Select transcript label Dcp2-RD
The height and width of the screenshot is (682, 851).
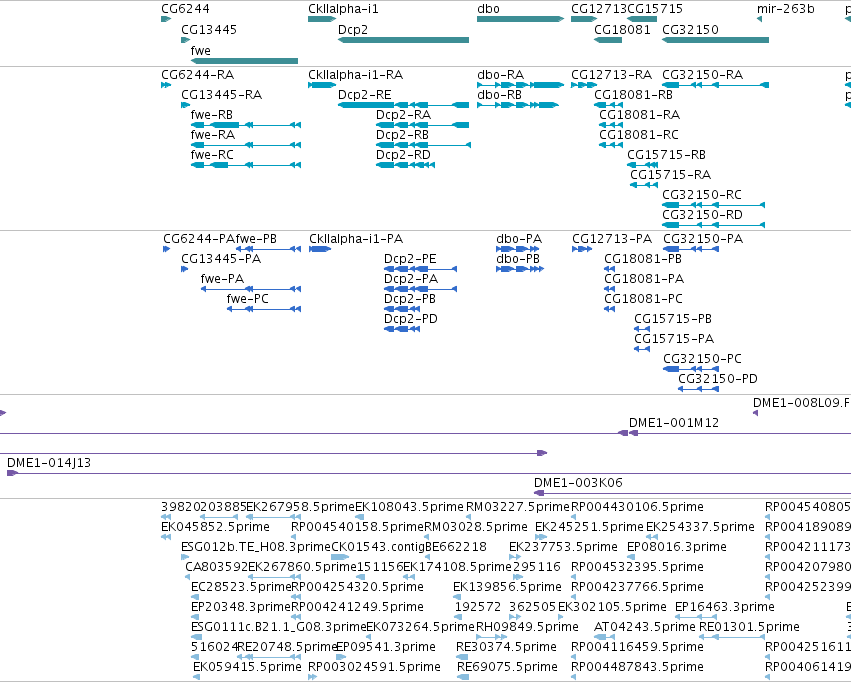pyautogui.click(x=403, y=155)
